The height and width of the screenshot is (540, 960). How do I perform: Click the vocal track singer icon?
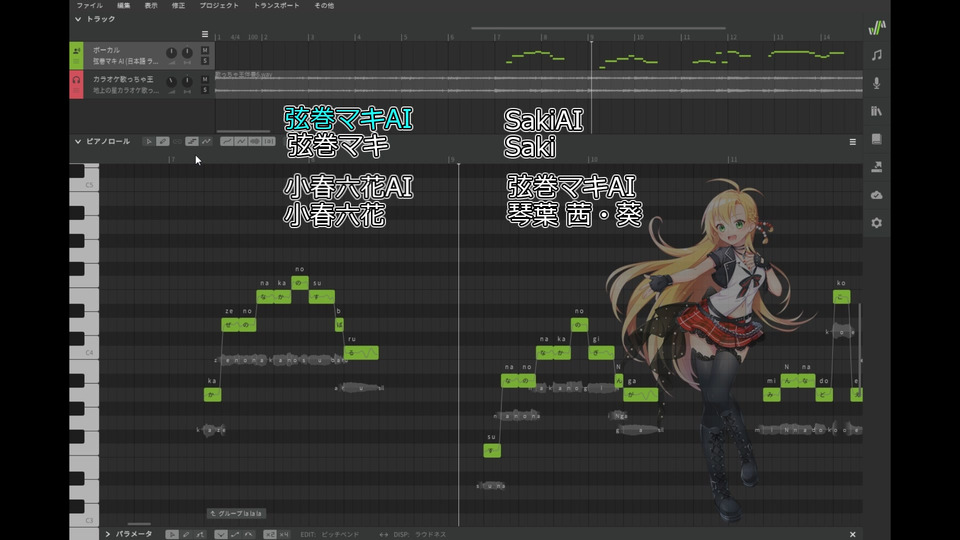(x=76, y=51)
